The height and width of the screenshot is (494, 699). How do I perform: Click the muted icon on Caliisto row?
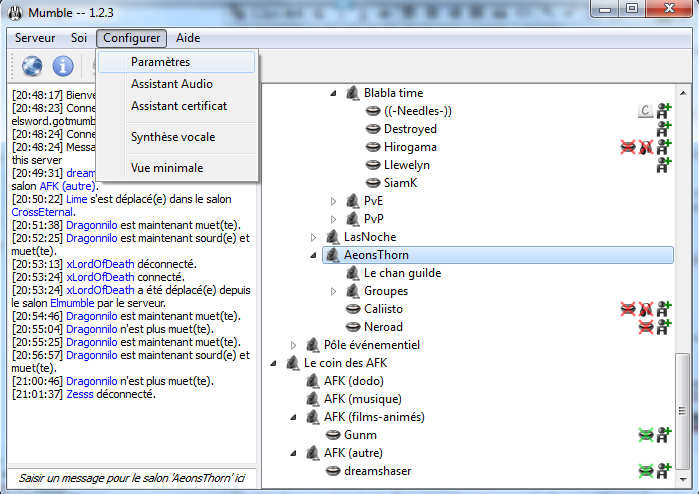[x=628, y=309]
